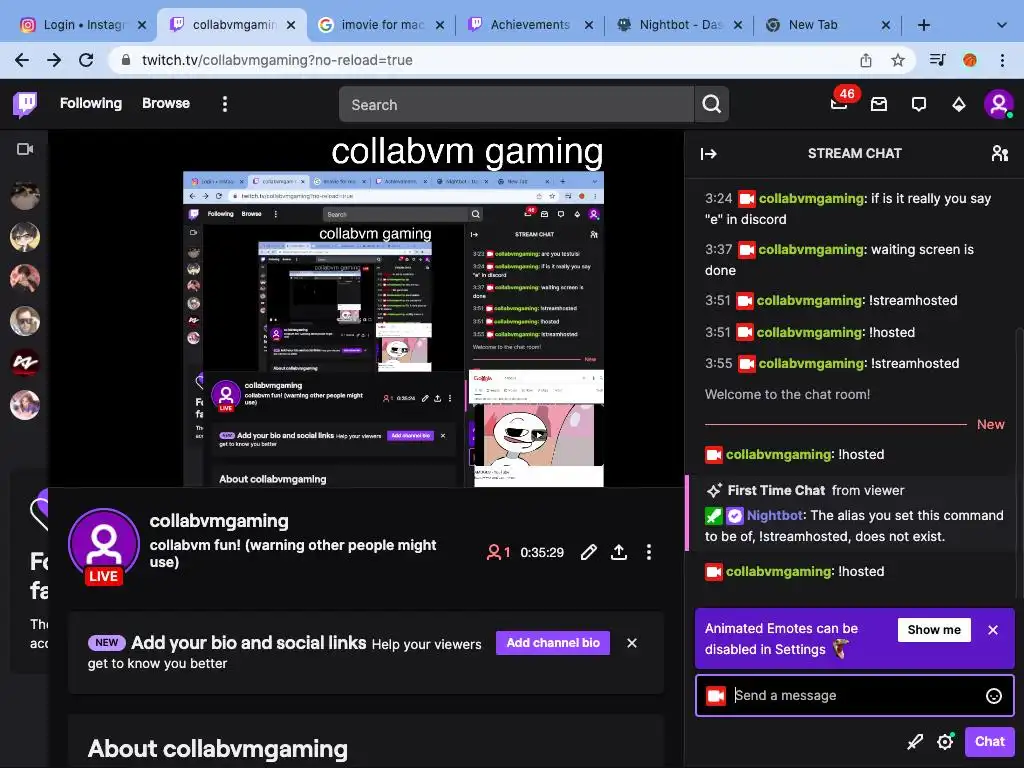
Task: Open the Twitch inbox mail icon
Action: pyautogui.click(x=879, y=104)
